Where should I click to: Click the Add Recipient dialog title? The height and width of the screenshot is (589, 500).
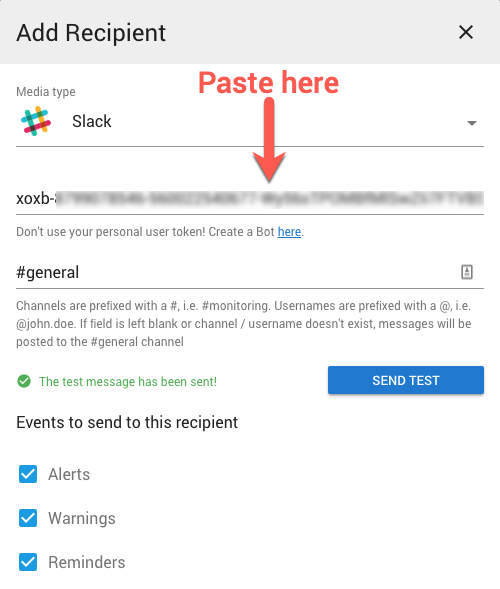(91, 33)
